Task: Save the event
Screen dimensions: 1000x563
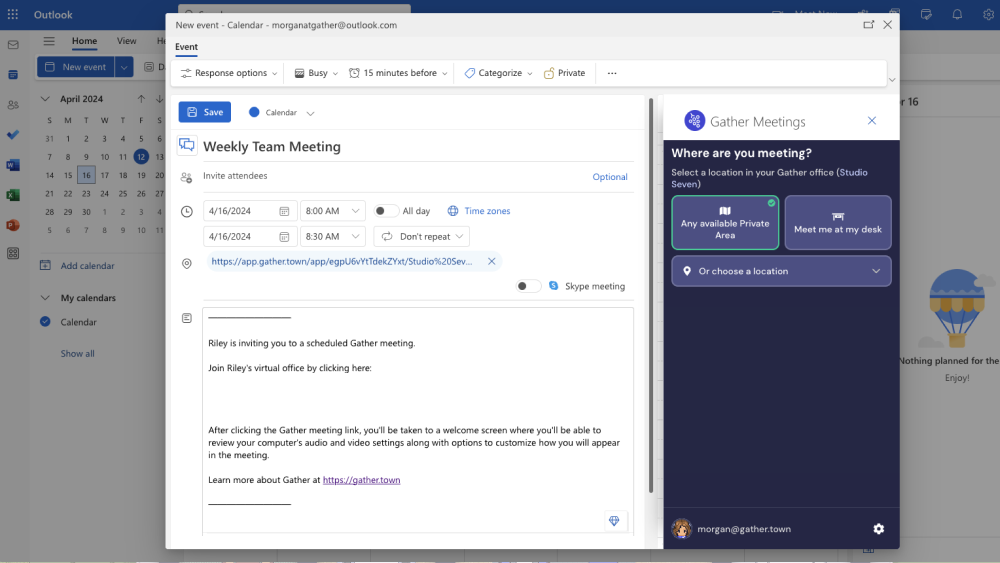Action: click(205, 112)
